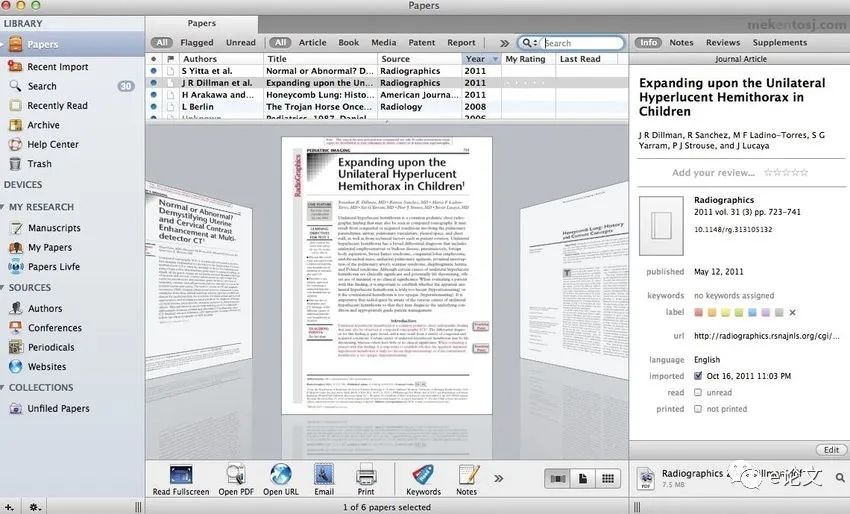Click the Edit button
The height and width of the screenshot is (514, 850).
831,450
